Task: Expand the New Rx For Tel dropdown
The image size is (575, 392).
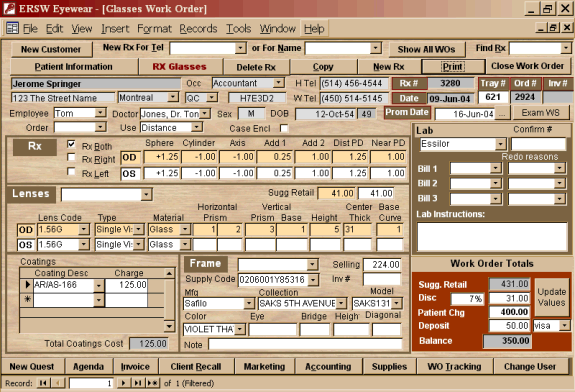Action: coord(241,48)
